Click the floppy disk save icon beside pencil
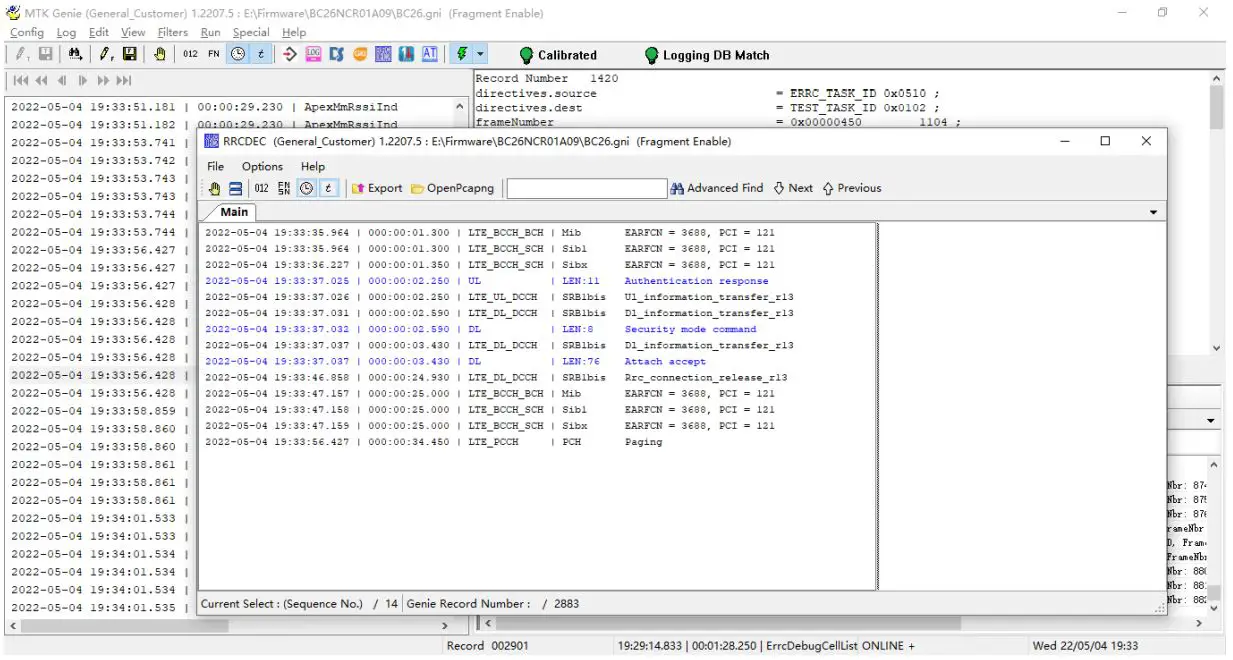Image resolution: width=1233 pixels, height=660 pixels. pos(130,54)
